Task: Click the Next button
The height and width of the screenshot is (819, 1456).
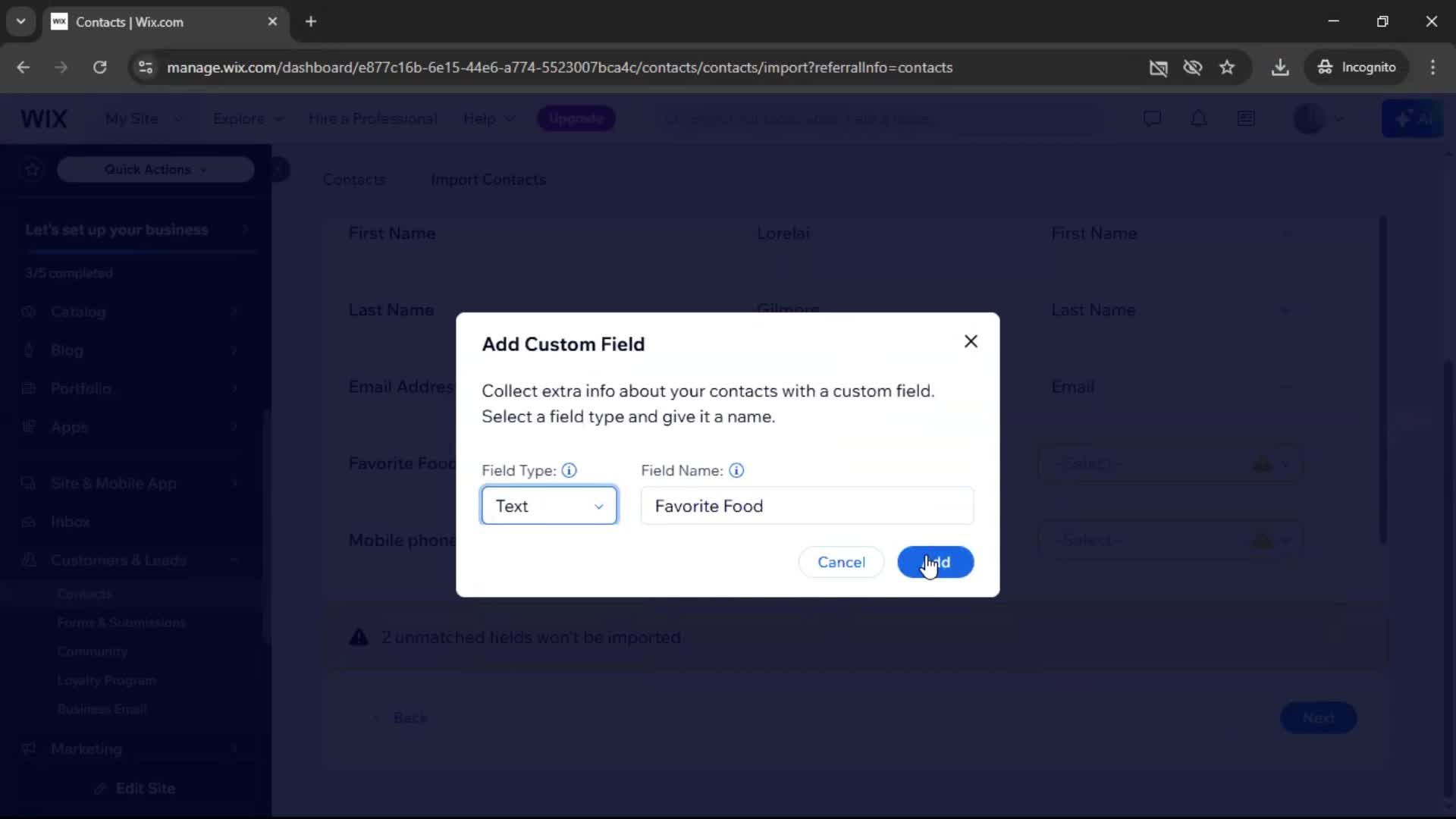Action: tap(1319, 718)
